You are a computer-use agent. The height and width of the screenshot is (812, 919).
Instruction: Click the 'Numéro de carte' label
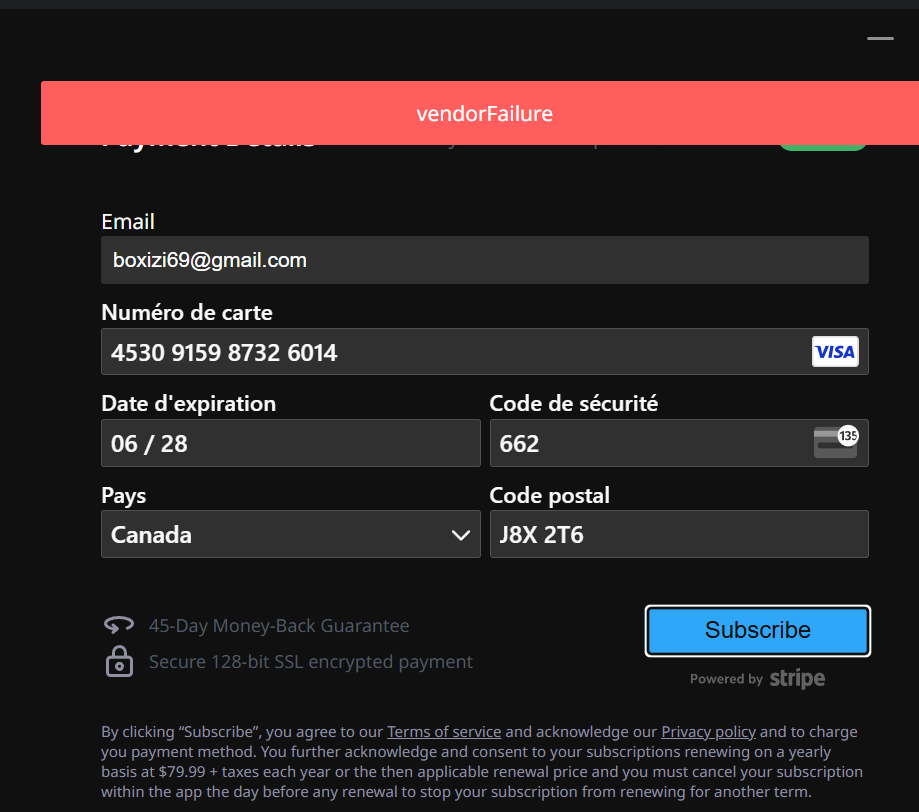(x=187, y=312)
